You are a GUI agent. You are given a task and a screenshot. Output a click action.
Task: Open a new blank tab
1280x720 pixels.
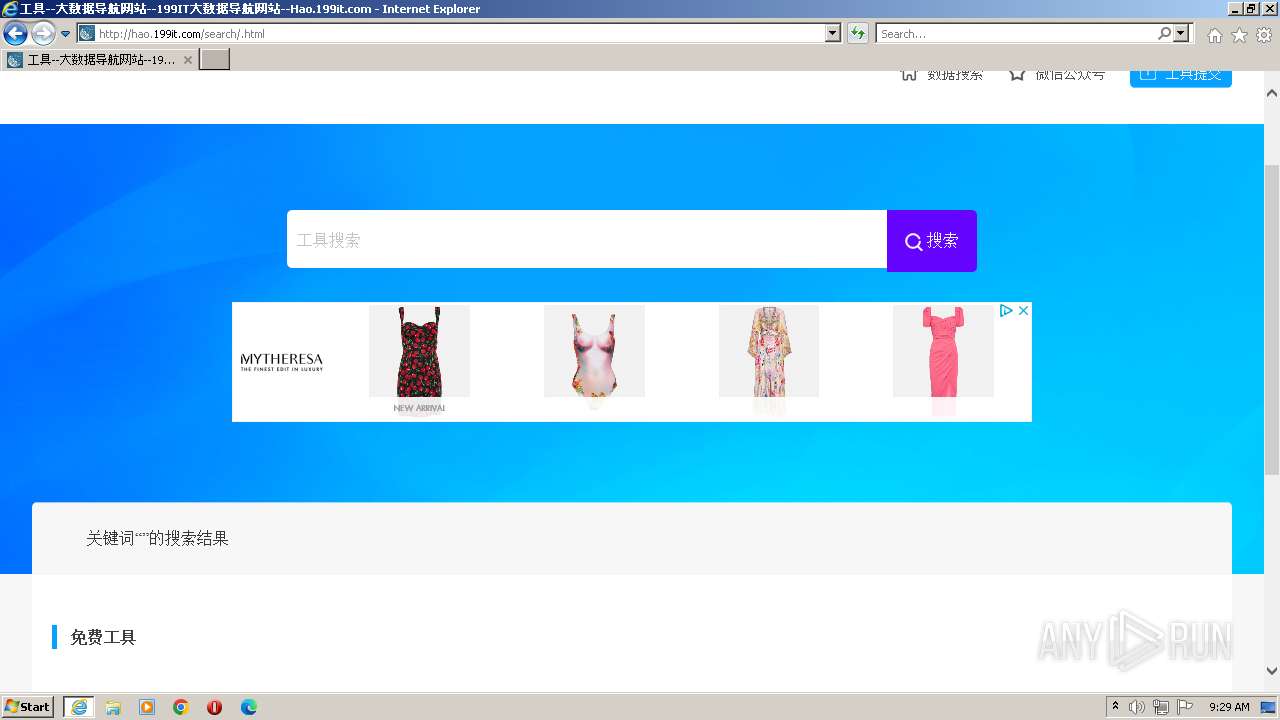click(215, 60)
